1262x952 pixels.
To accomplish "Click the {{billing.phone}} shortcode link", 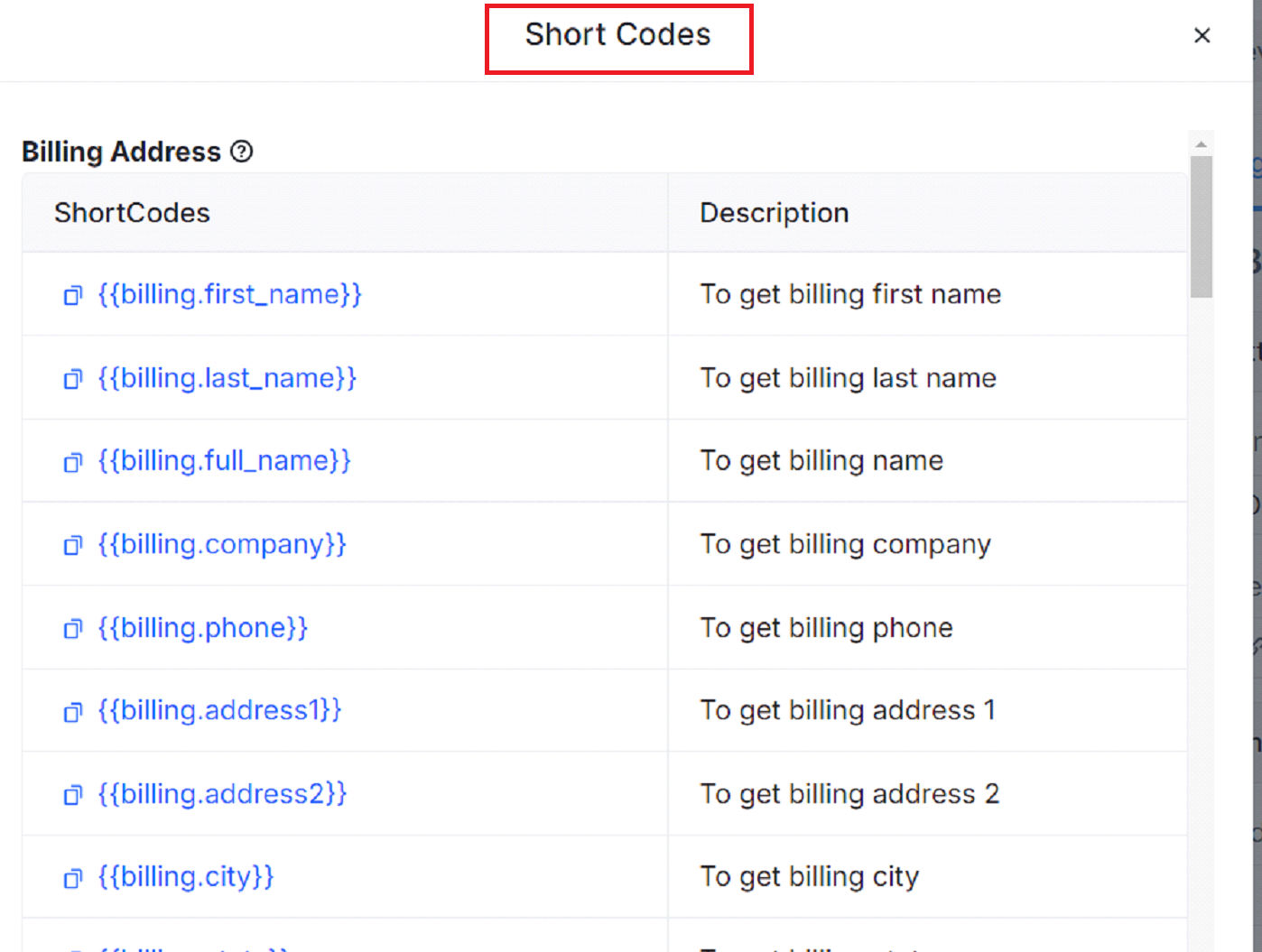I will (203, 627).
